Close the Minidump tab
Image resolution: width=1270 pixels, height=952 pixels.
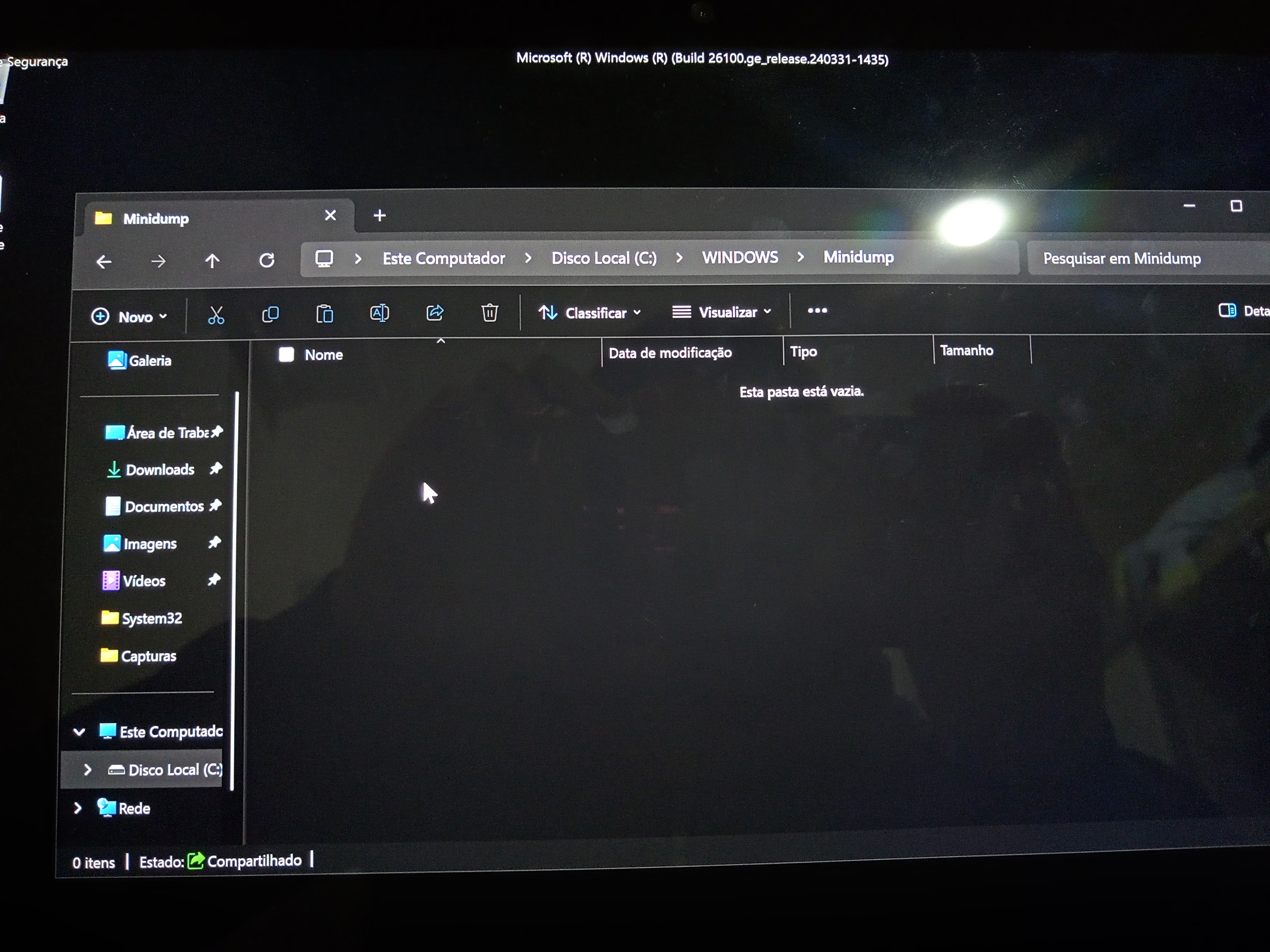(330, 215)
